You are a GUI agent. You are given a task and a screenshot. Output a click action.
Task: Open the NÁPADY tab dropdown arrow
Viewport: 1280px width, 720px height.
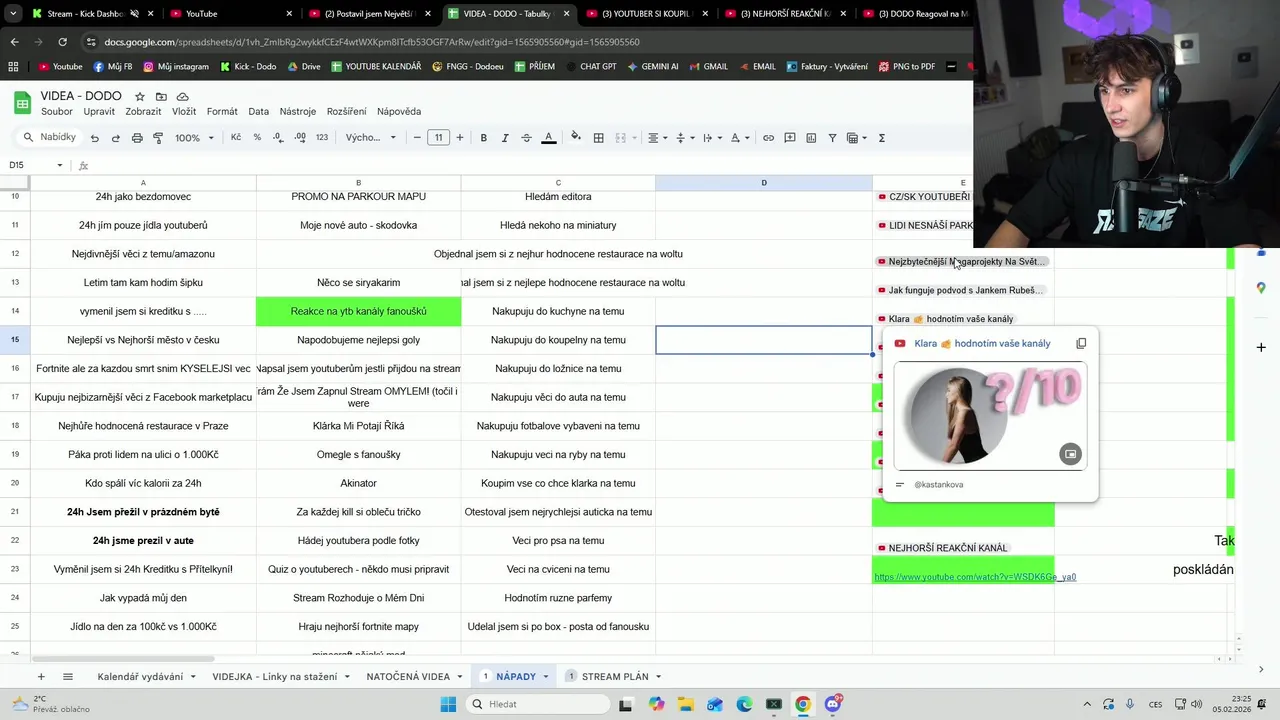[x=545, y=677]
